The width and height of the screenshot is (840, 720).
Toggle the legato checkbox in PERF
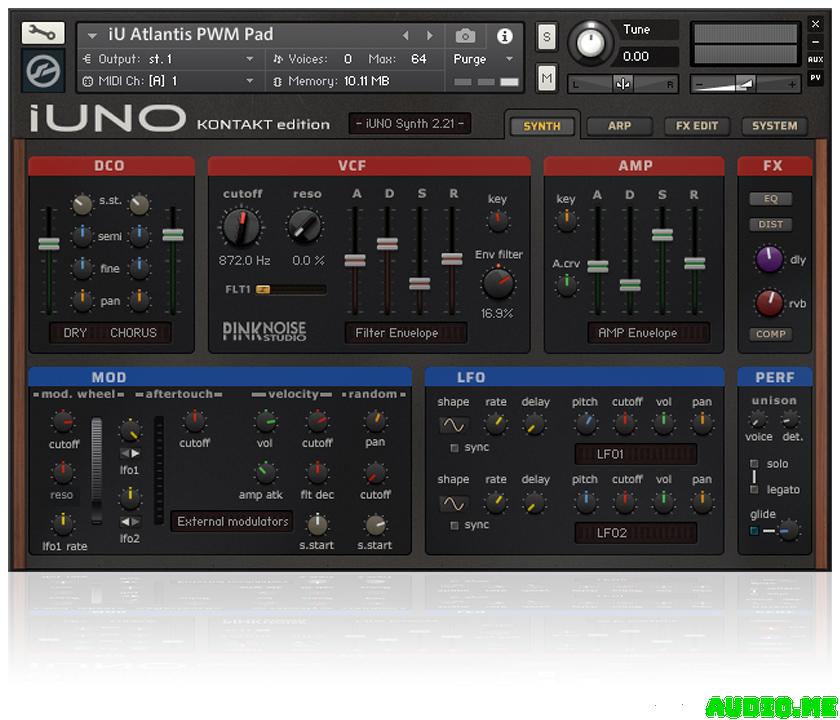click(x=754, y=490)
